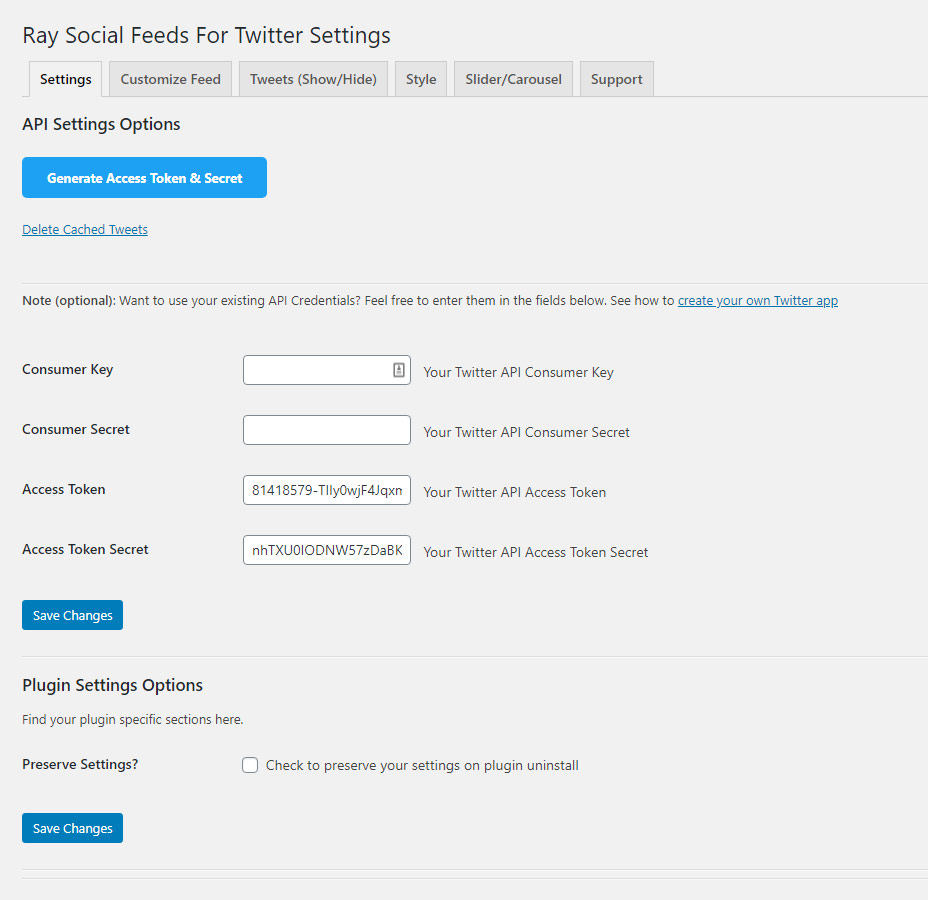Click 'Your Twitter API Access Token' description

514,492
